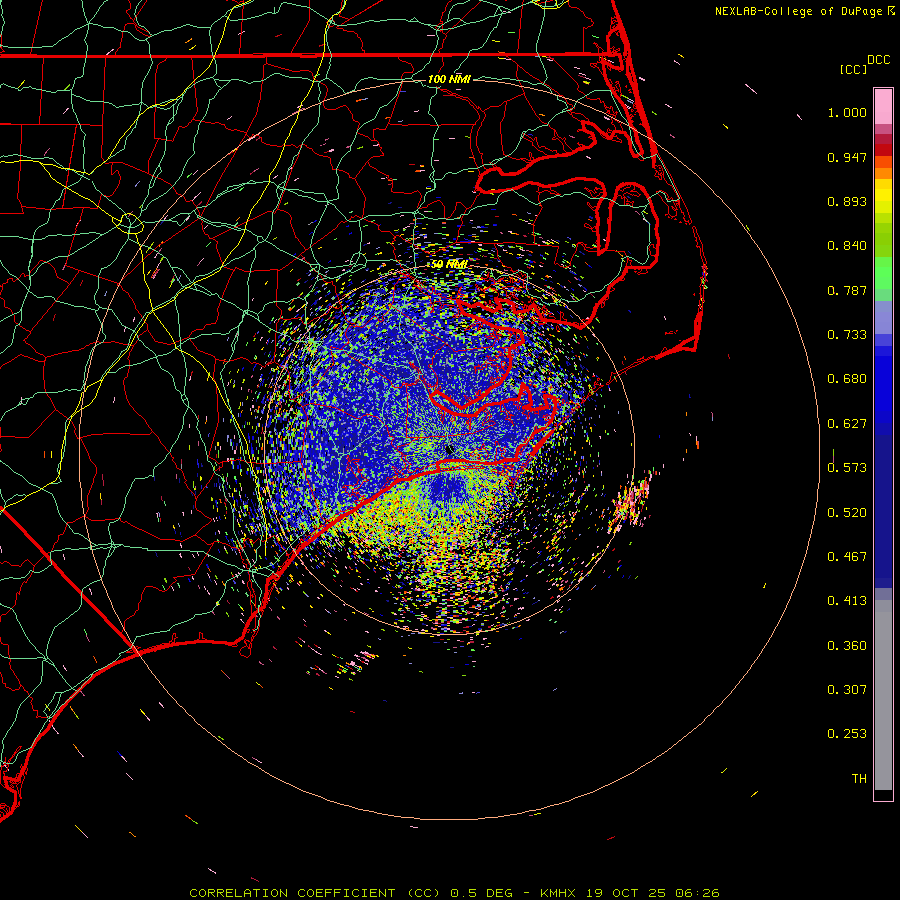Viewport: 900px width, 900px height.
Task: Click the 0.840 legend value
Action: tap(847, 246)
